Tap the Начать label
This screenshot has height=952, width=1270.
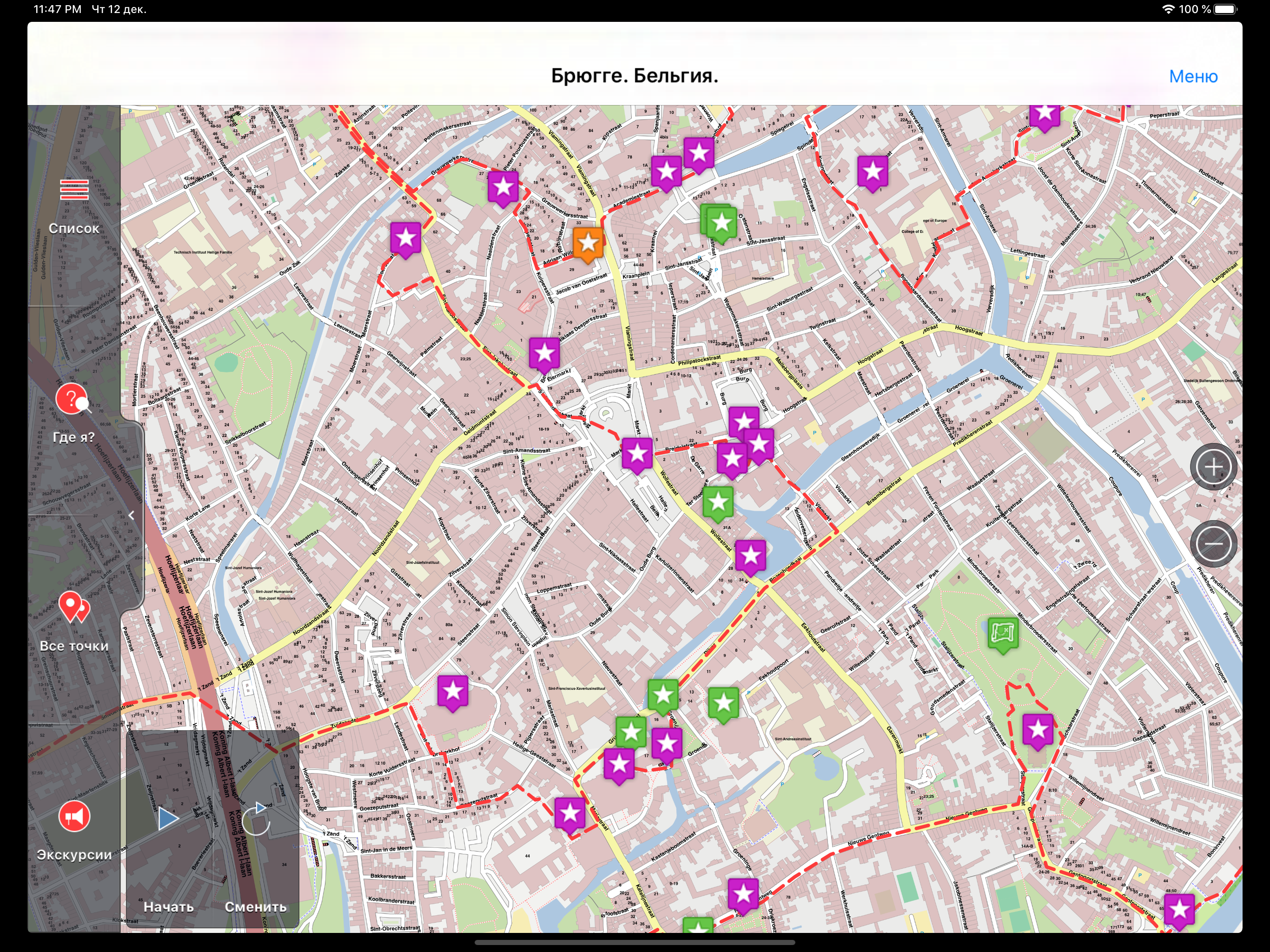click(x=168, y=906)
